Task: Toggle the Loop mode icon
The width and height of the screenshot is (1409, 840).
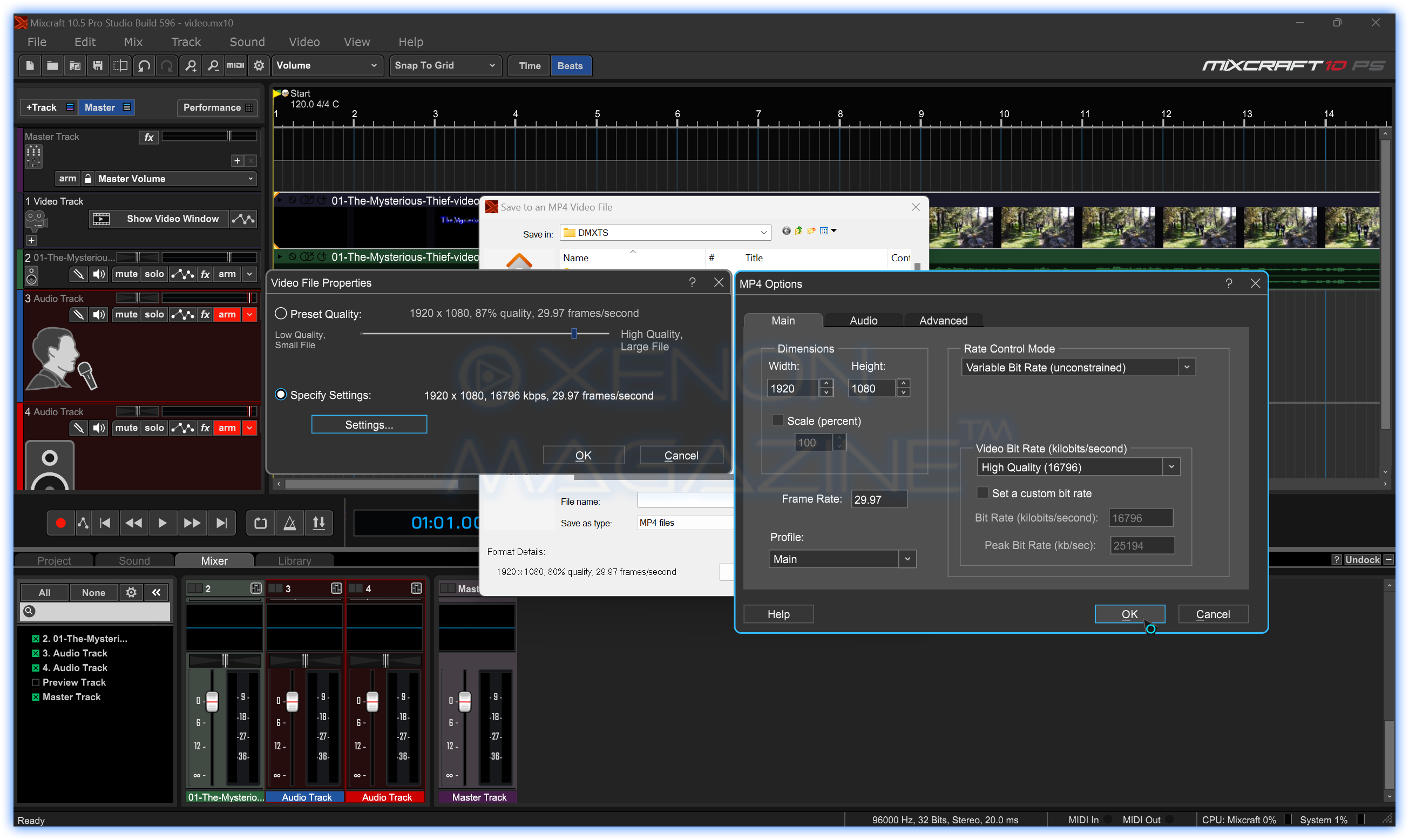Action: click(260, 523)
